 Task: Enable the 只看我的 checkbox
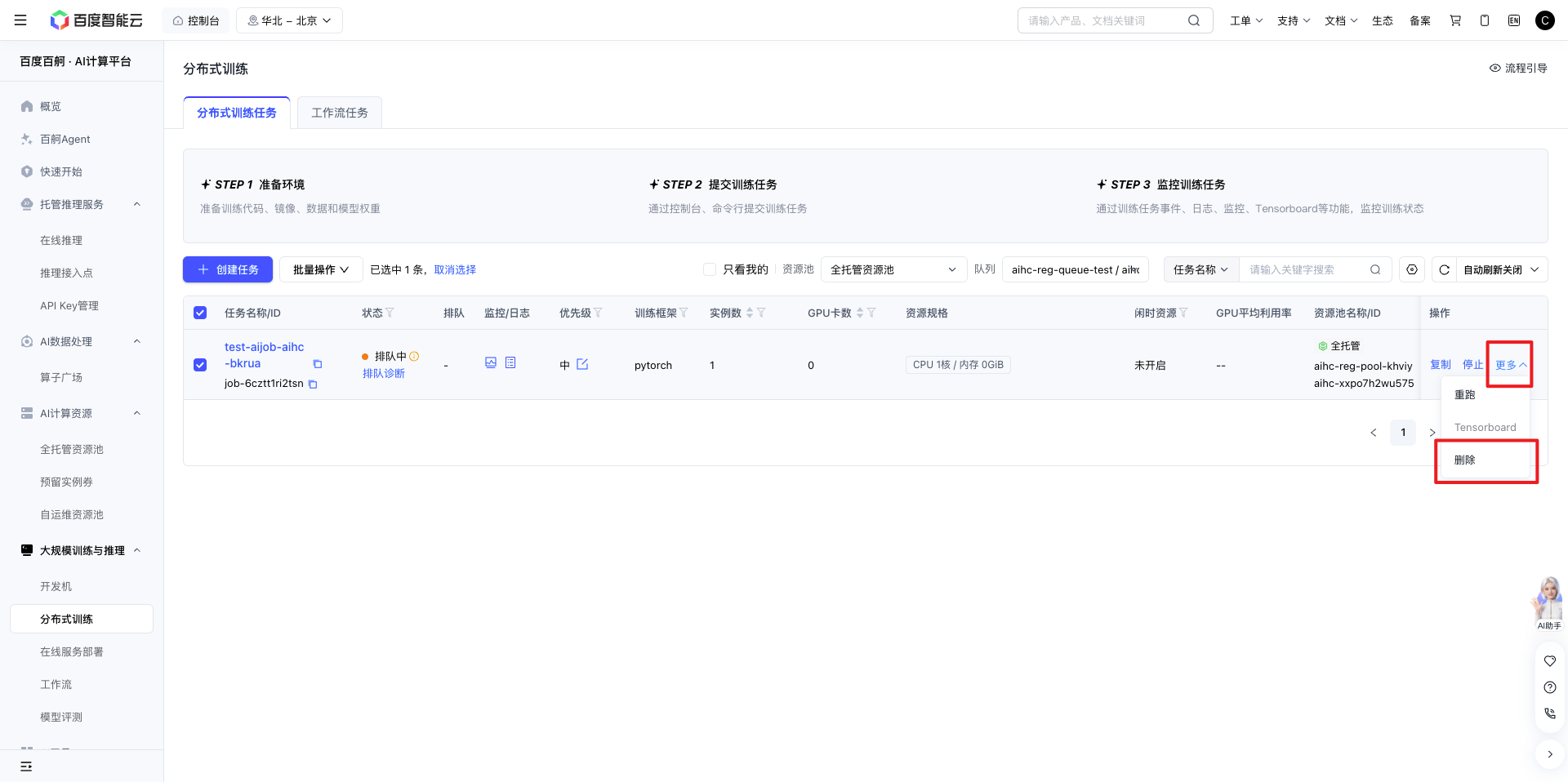pyautogui.click(x=710, y=269)
